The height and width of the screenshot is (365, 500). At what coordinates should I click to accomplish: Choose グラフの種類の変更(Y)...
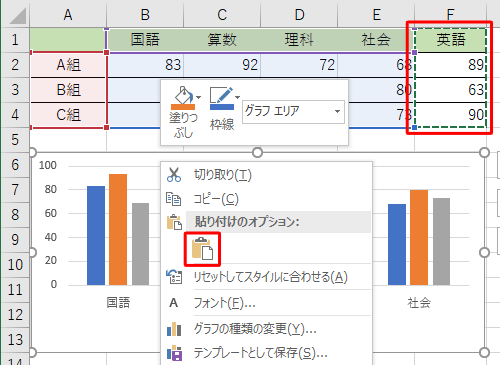click(266, 329)
